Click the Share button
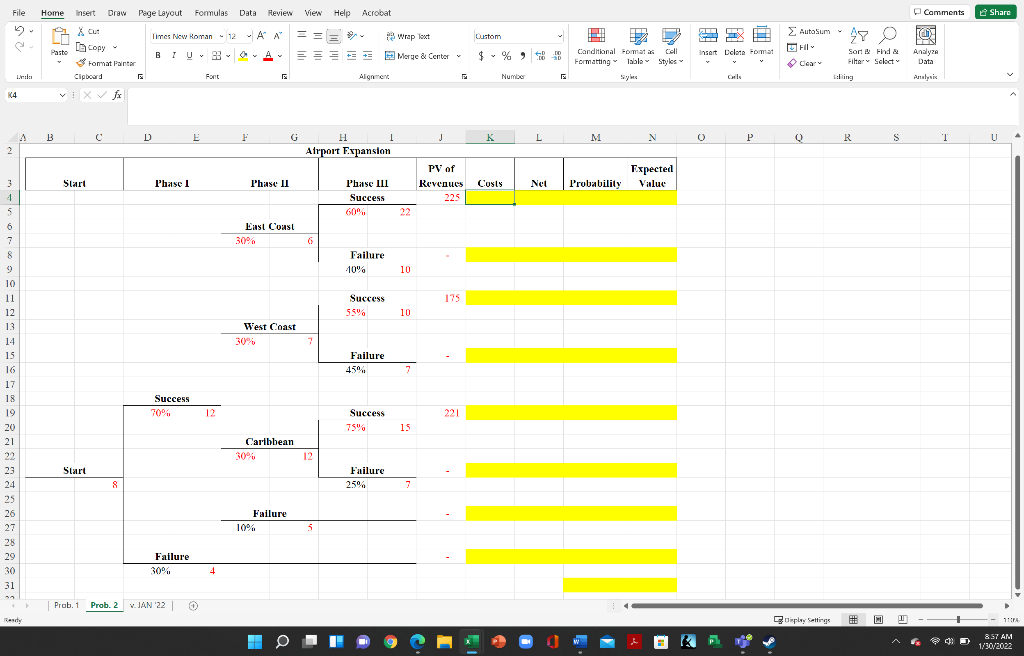 pyautogui.click(x=995, y=10)
